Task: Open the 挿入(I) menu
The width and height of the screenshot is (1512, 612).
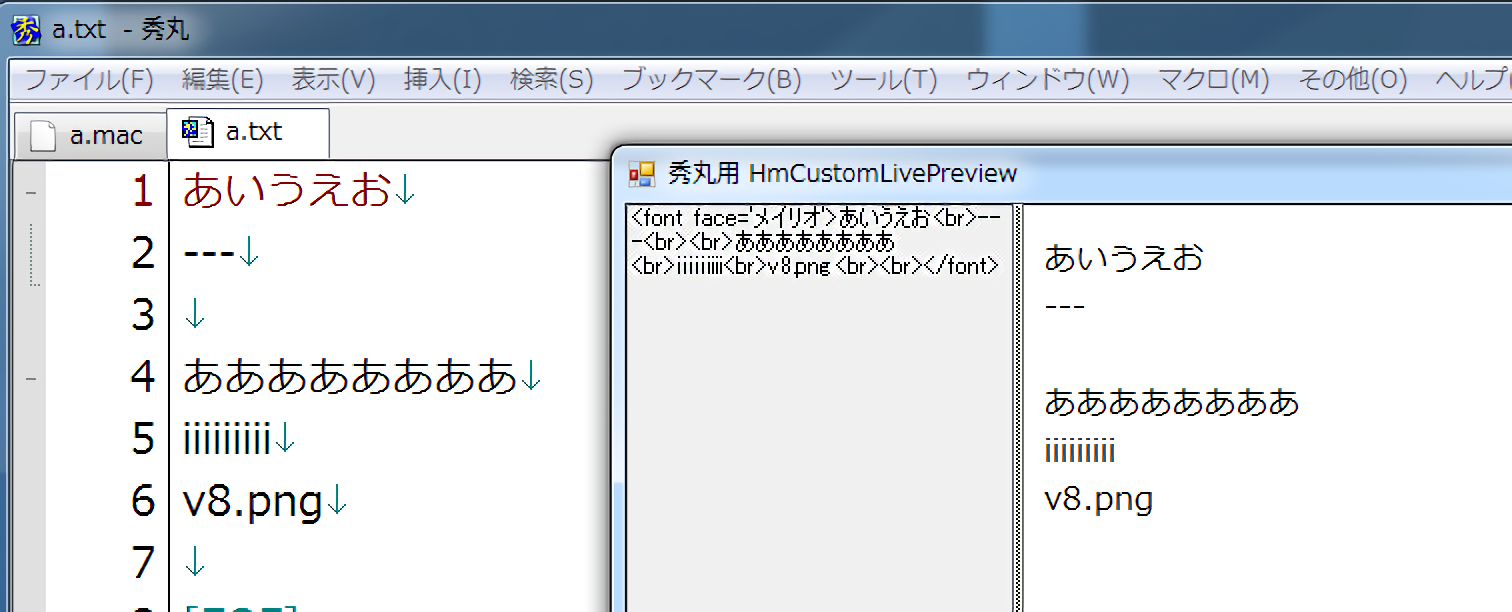Action: [442, 80]
